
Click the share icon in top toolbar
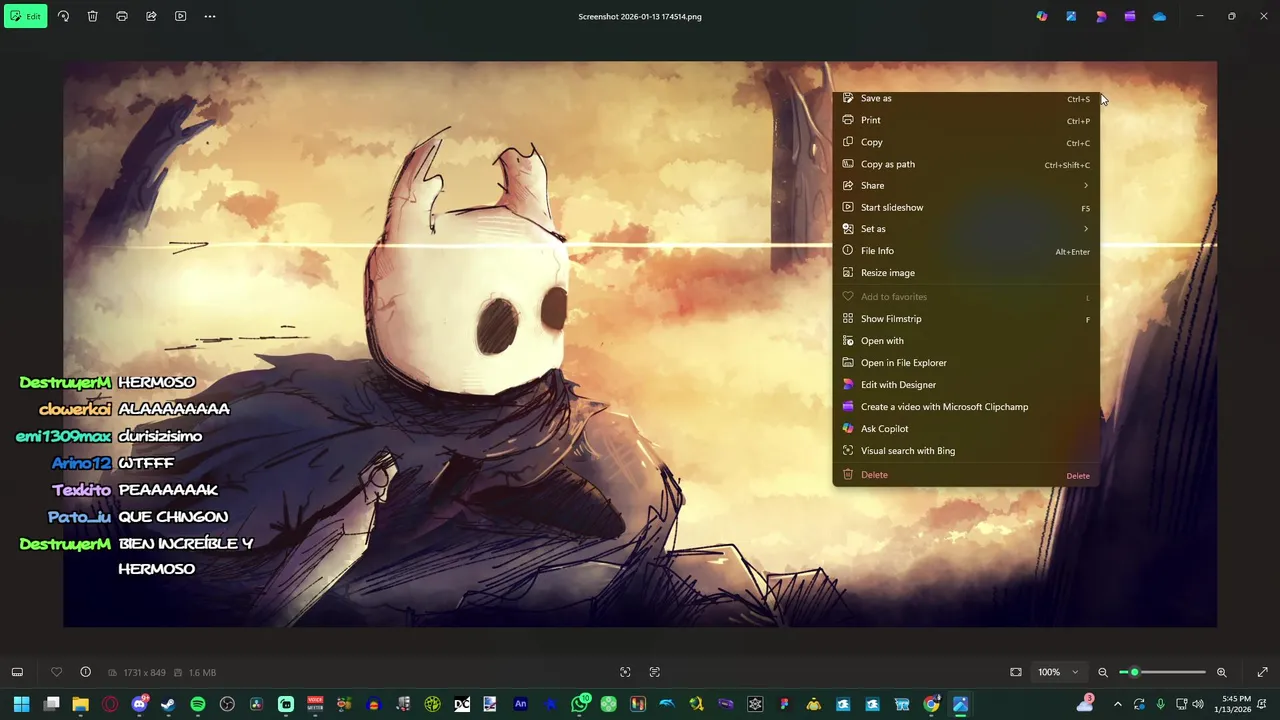click(x=151, y=16)
